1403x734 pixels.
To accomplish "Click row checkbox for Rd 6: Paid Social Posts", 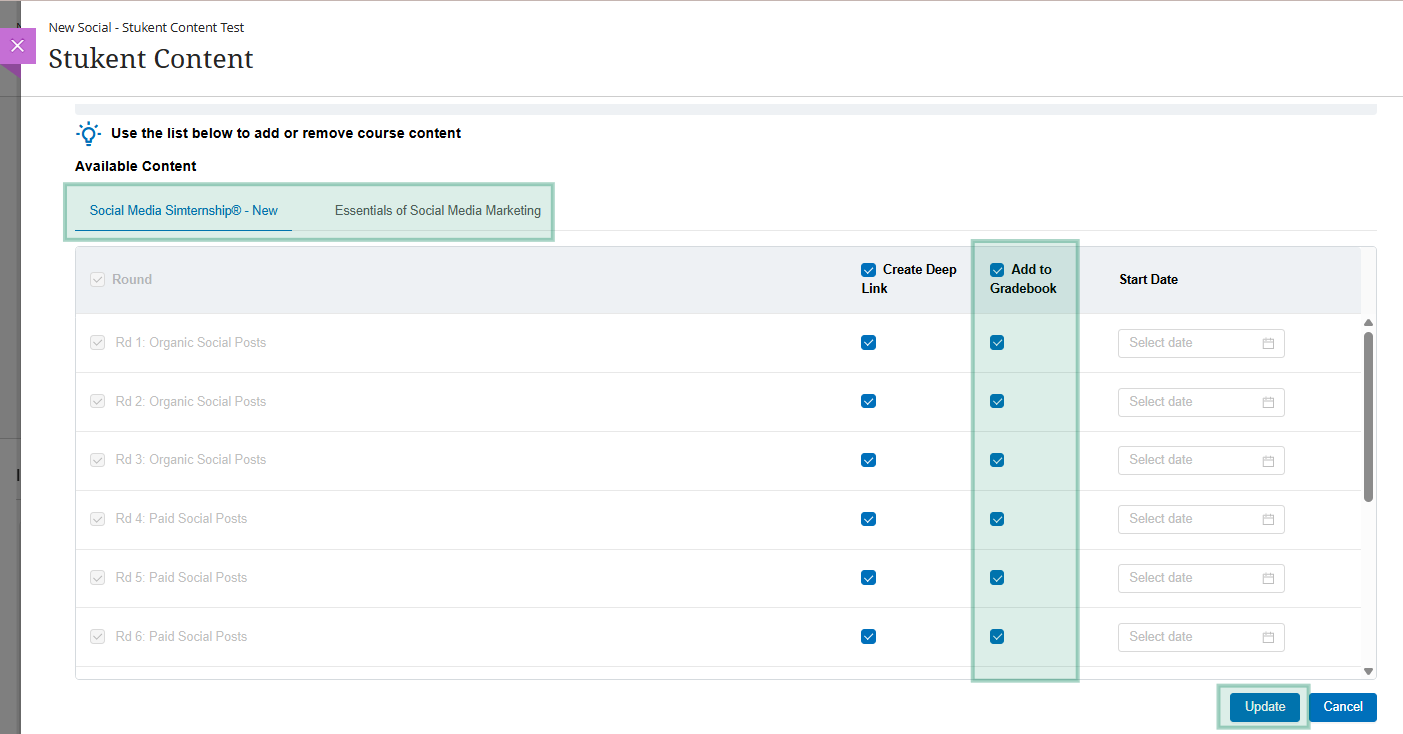I will coord(98,637).
